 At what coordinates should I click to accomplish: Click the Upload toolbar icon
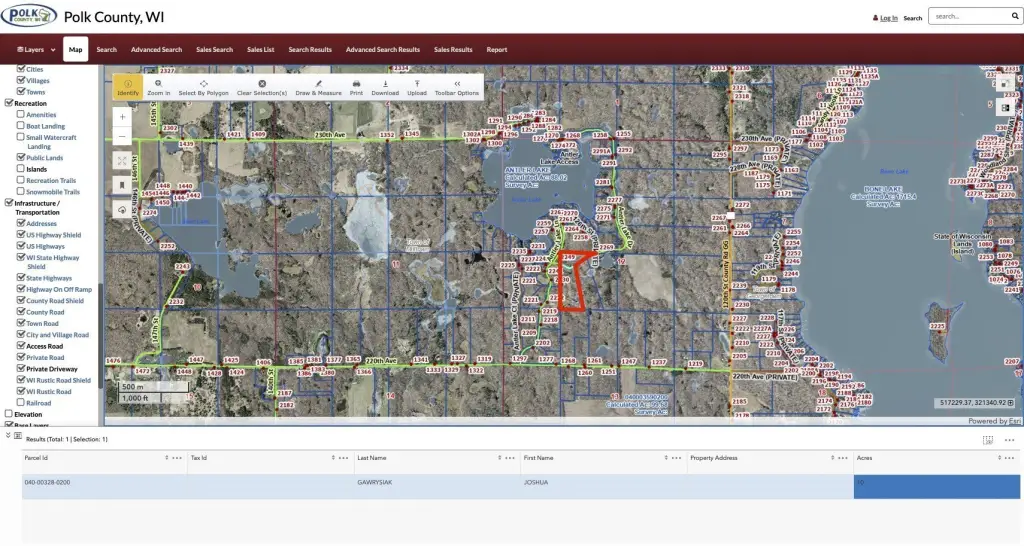pyautogui.click(x=417, y=87)
